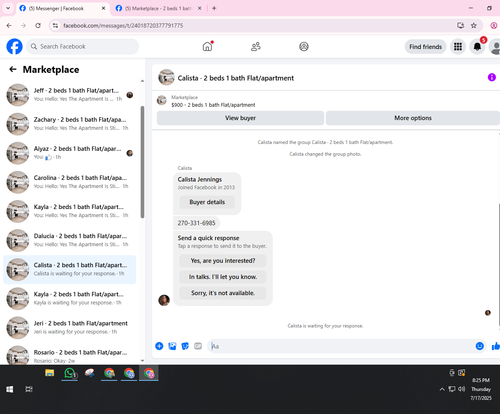Click the View buyer button

(x=240, y=118)
